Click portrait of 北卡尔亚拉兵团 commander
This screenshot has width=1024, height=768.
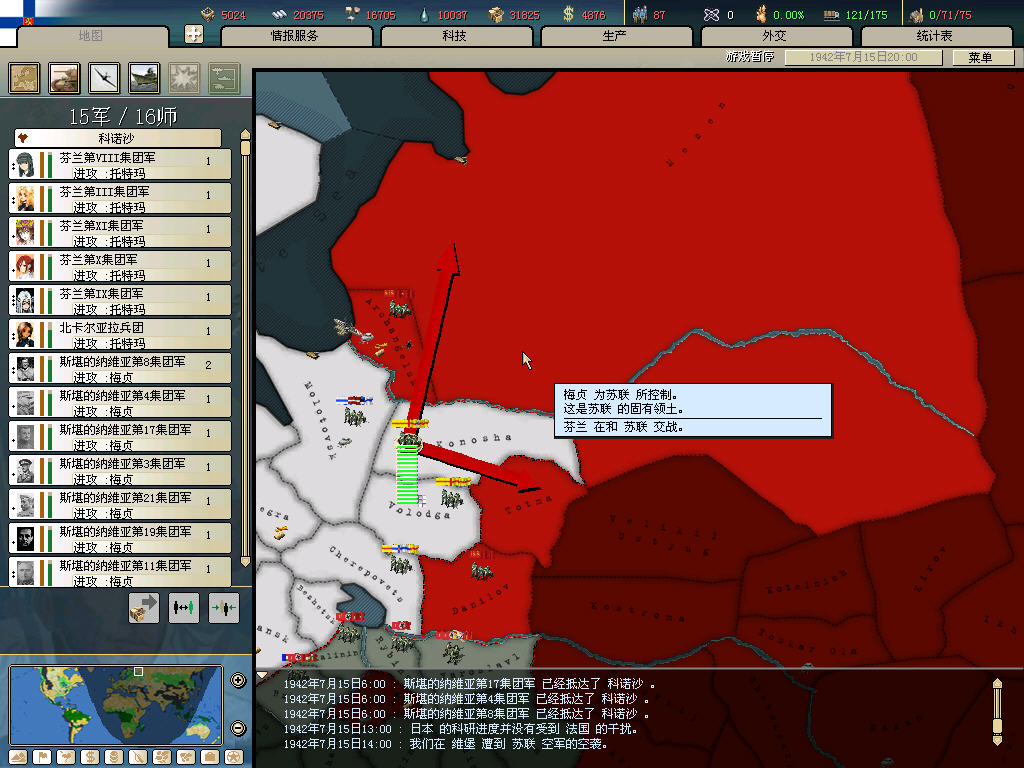click(25, 334)
